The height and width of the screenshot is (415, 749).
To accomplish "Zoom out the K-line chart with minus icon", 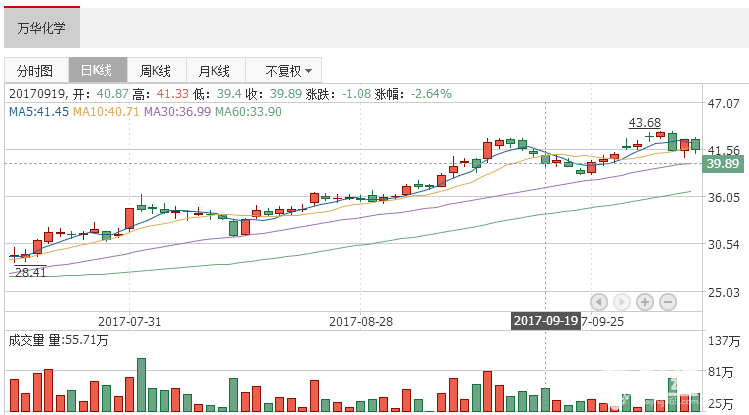I will 668,301.
